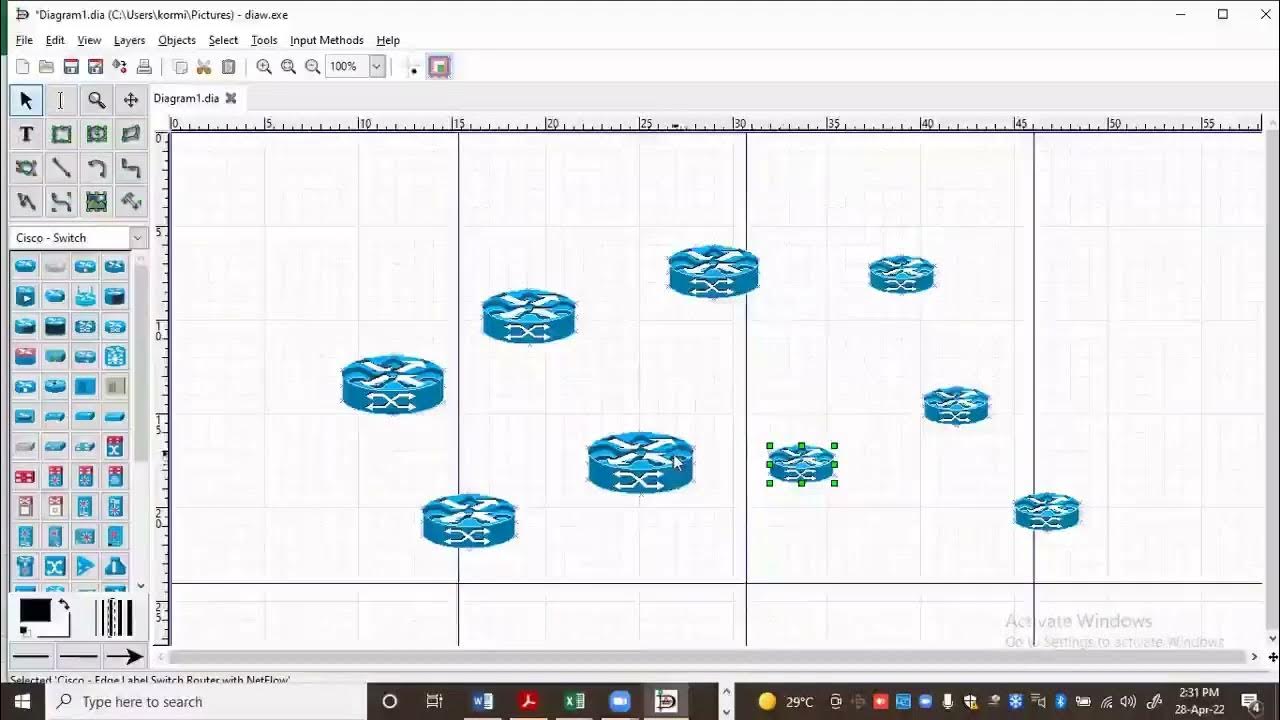This screenshot has height=720, width=1280.
Task: Close the Diagram1.dia tab
Action: click(231, 98)
